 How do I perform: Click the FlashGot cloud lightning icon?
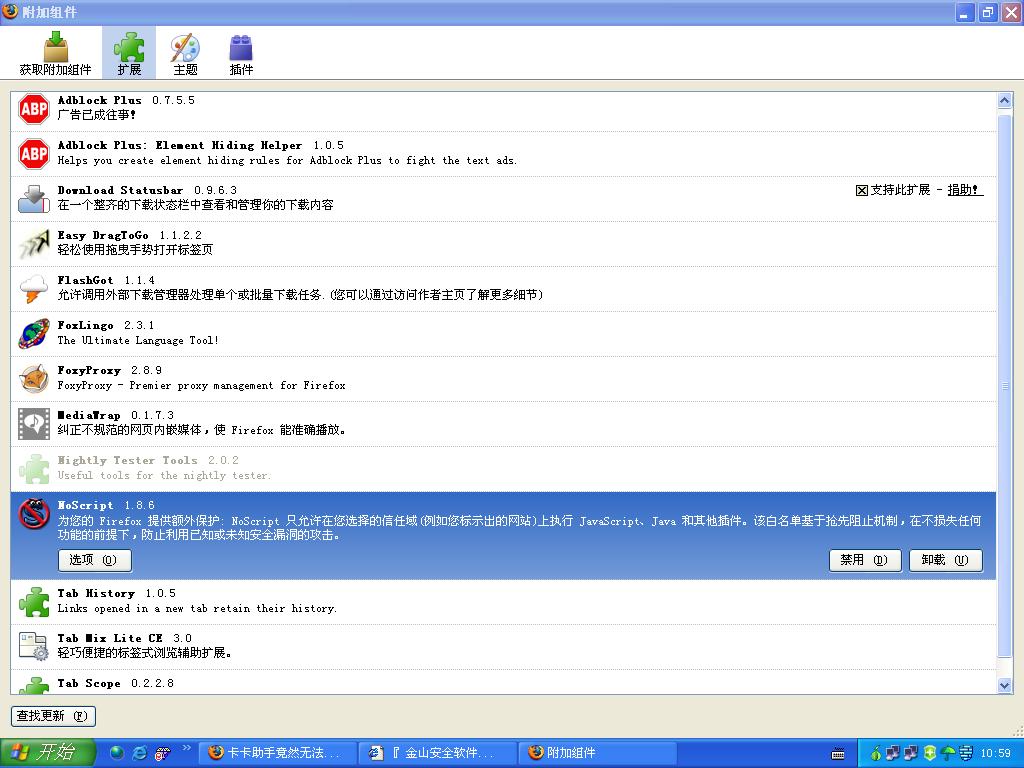[33, 289]
